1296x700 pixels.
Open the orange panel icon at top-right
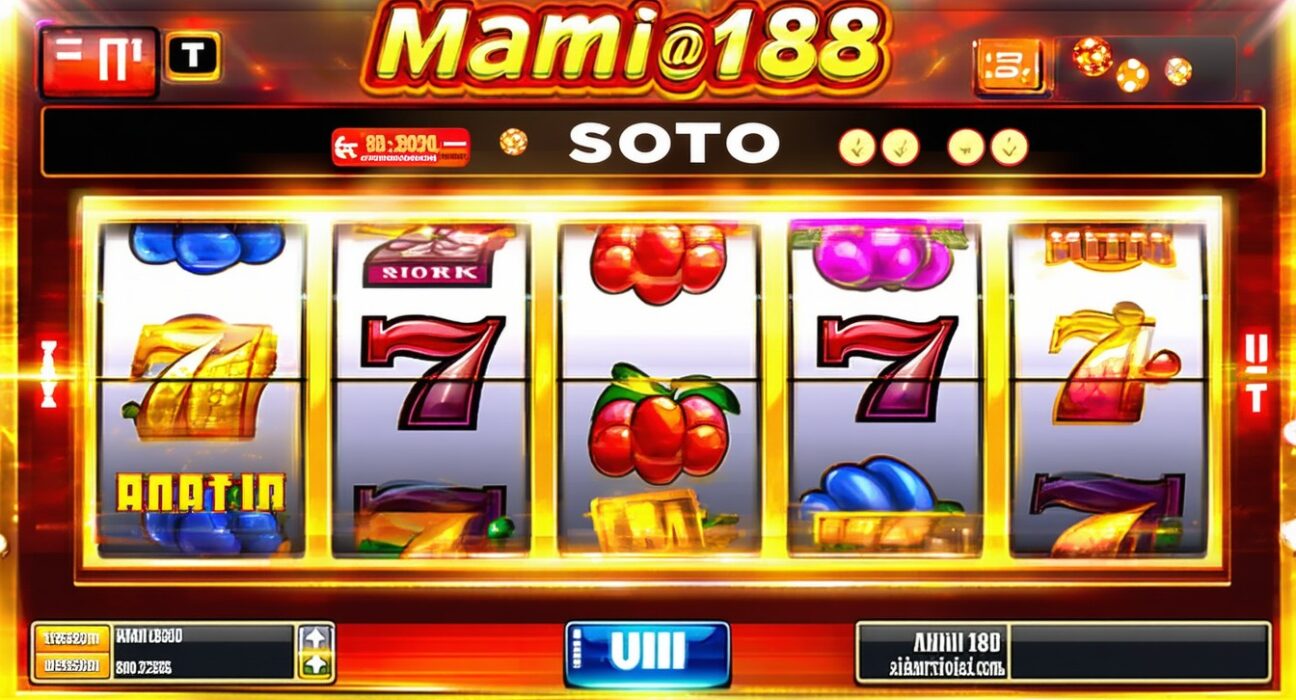(1008, 67)
